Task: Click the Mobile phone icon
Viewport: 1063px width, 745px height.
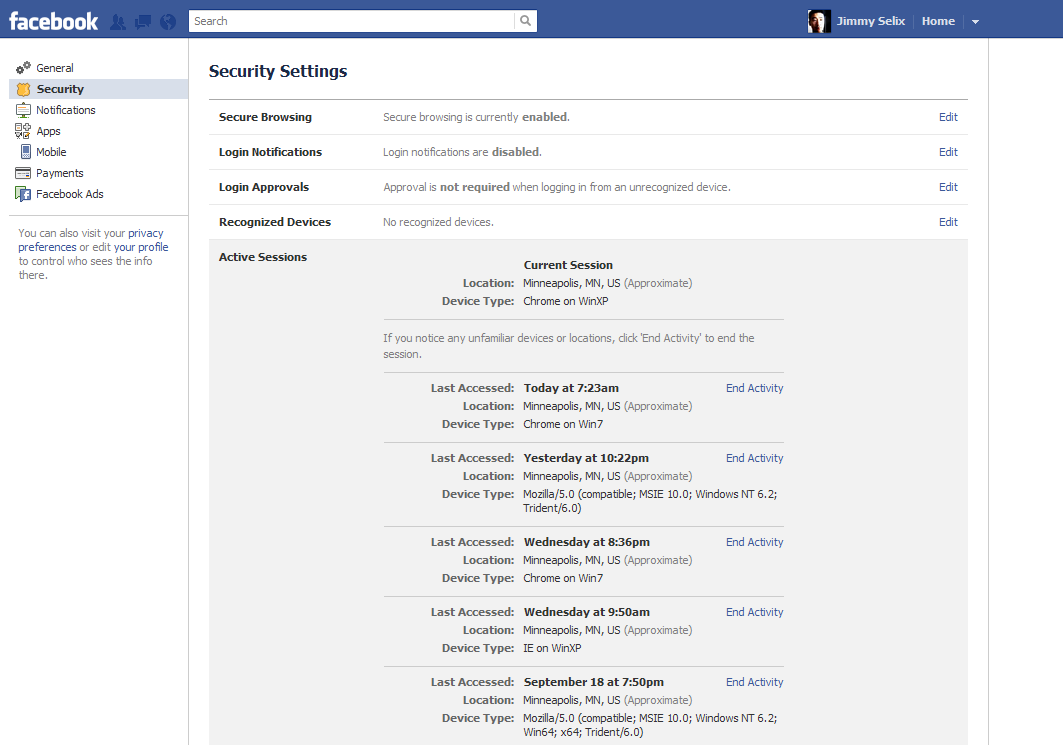Action: pyautogui.click(x=25, y=152)
